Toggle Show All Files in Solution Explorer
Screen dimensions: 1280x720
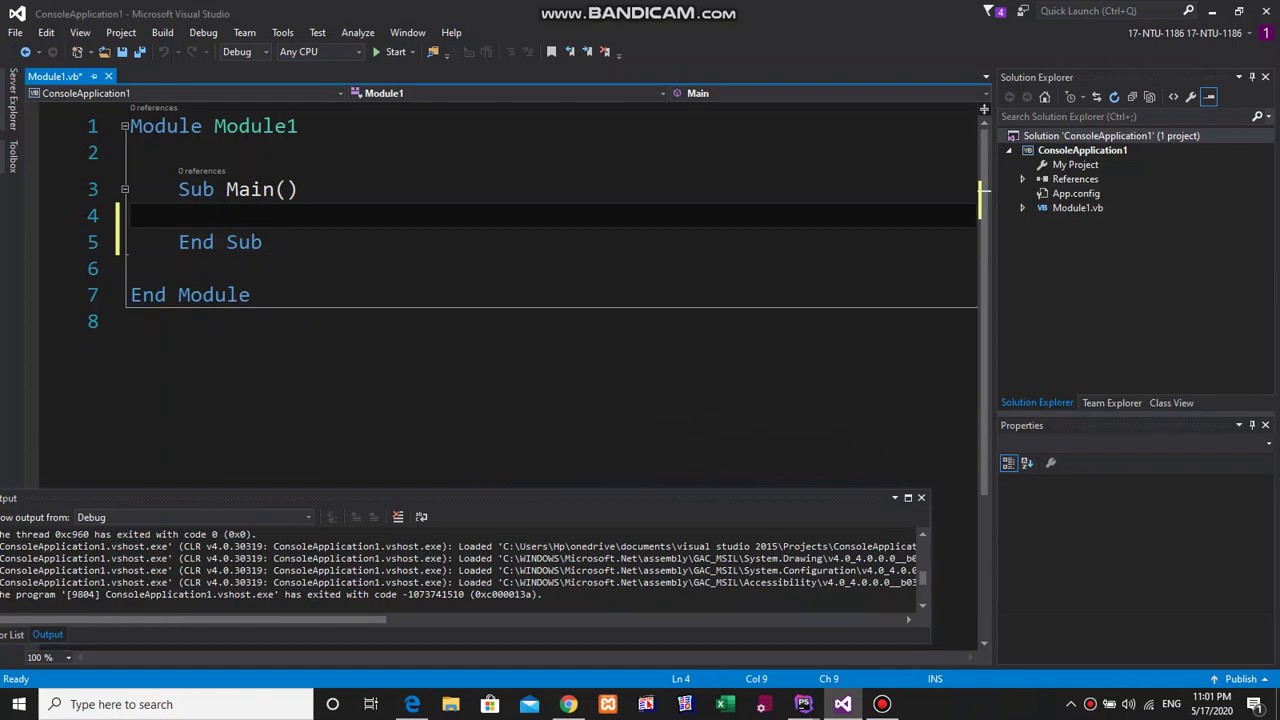tap(1150, 97)
